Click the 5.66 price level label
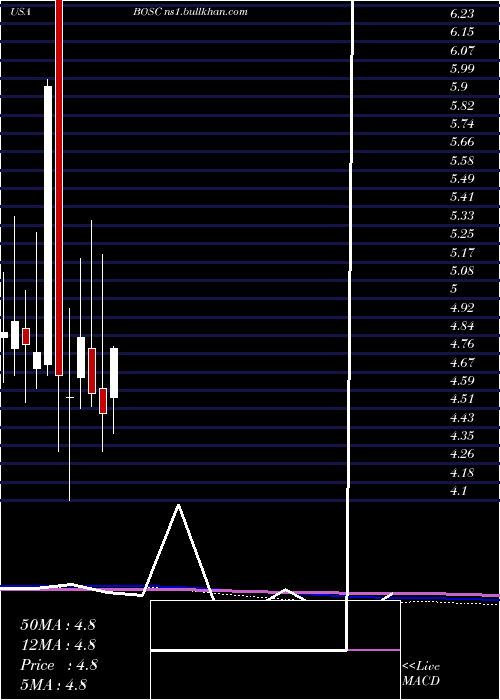This screenshot has height=700, width=500. pyautogui.click(x=462, y=142)
